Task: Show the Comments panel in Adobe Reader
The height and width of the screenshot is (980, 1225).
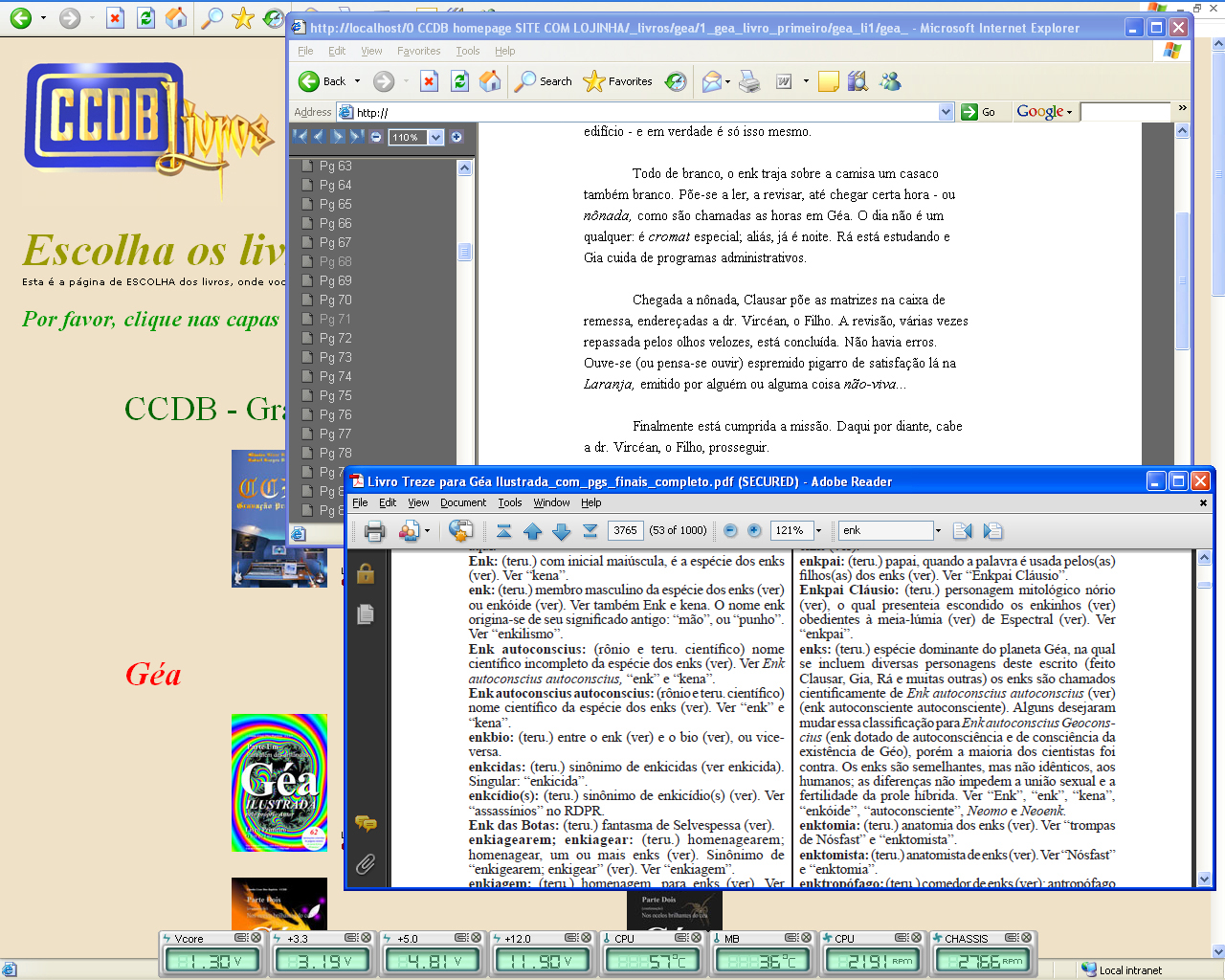Action: (365, 823)
